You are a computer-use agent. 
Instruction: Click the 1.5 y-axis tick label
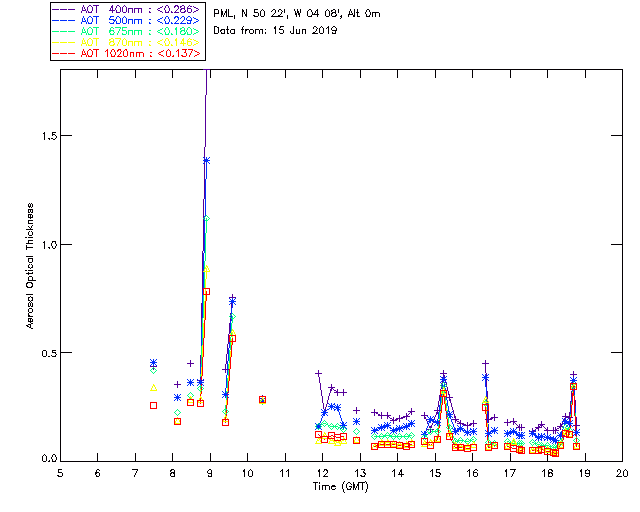point(49,136)
